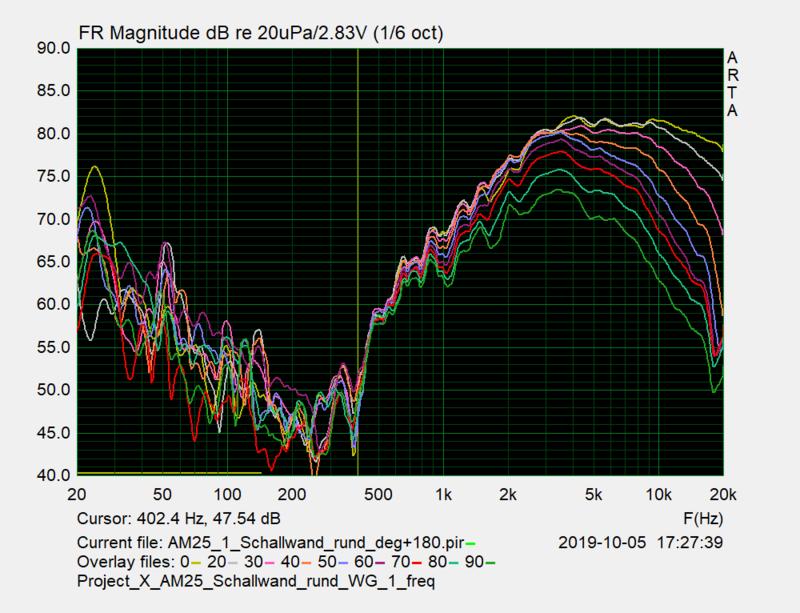Screen dimensions: 800x613
Task: Click the 20 label on the frequency axis
Action: (x=77, y=494)
